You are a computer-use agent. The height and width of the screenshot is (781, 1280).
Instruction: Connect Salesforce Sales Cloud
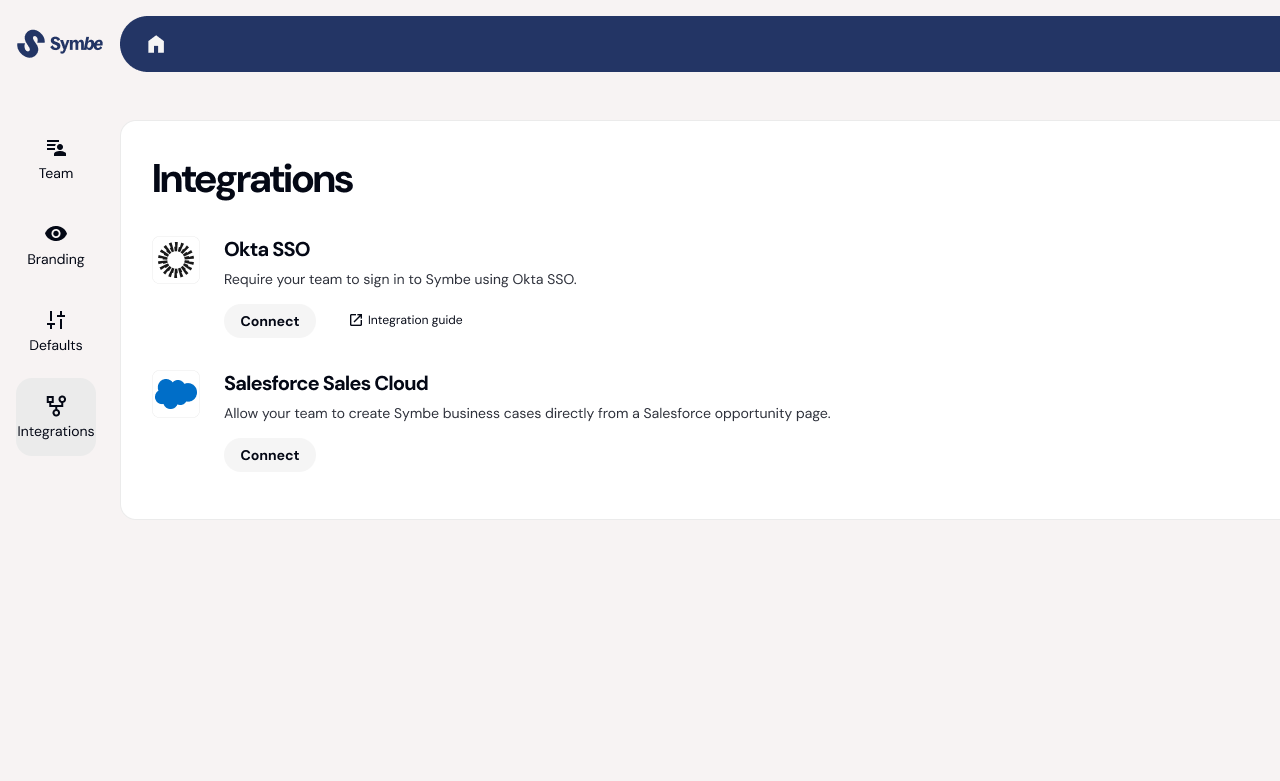270,455
